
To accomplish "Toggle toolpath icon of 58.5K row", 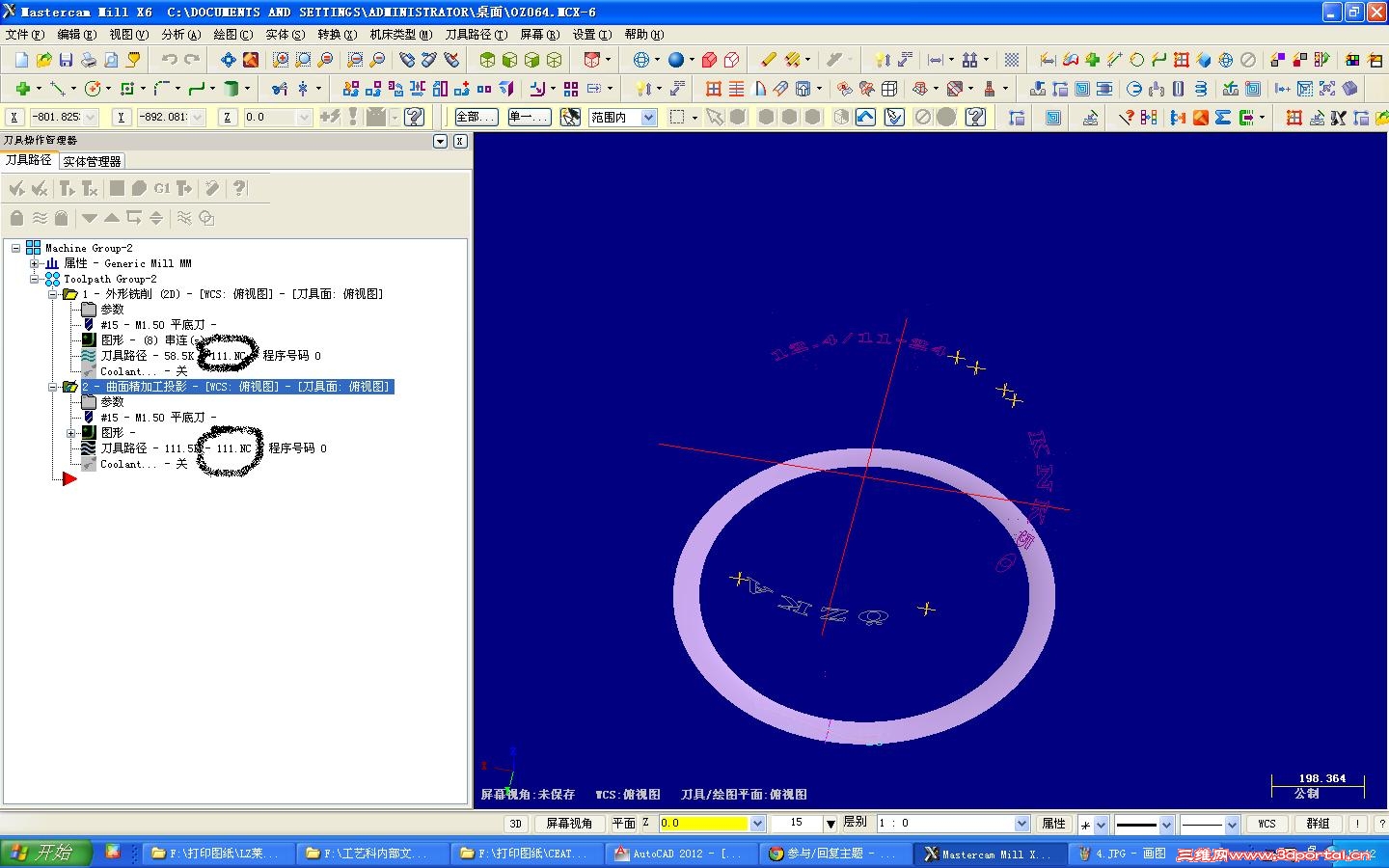I will 88,356.
